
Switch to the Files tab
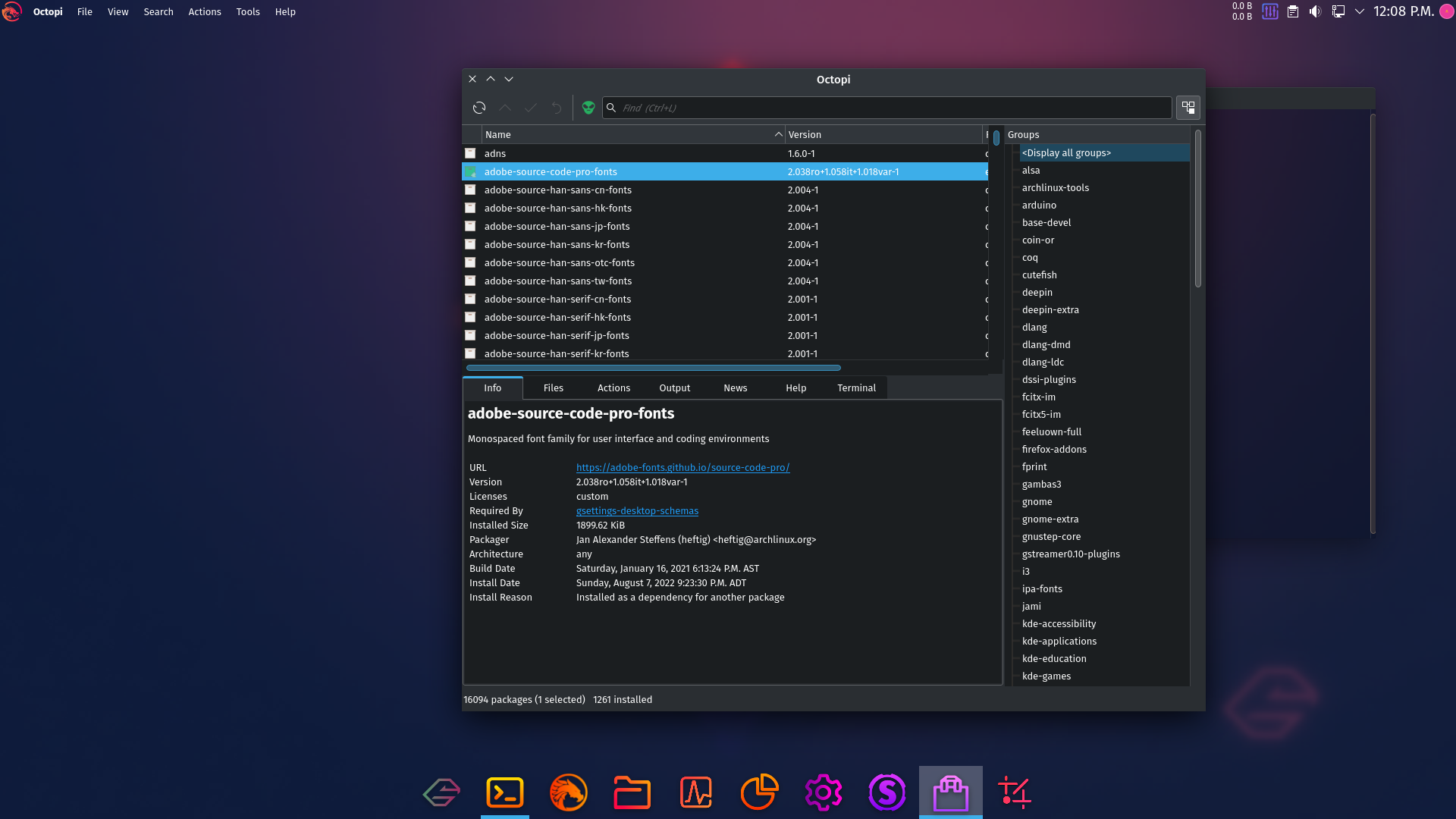point(554,388)
